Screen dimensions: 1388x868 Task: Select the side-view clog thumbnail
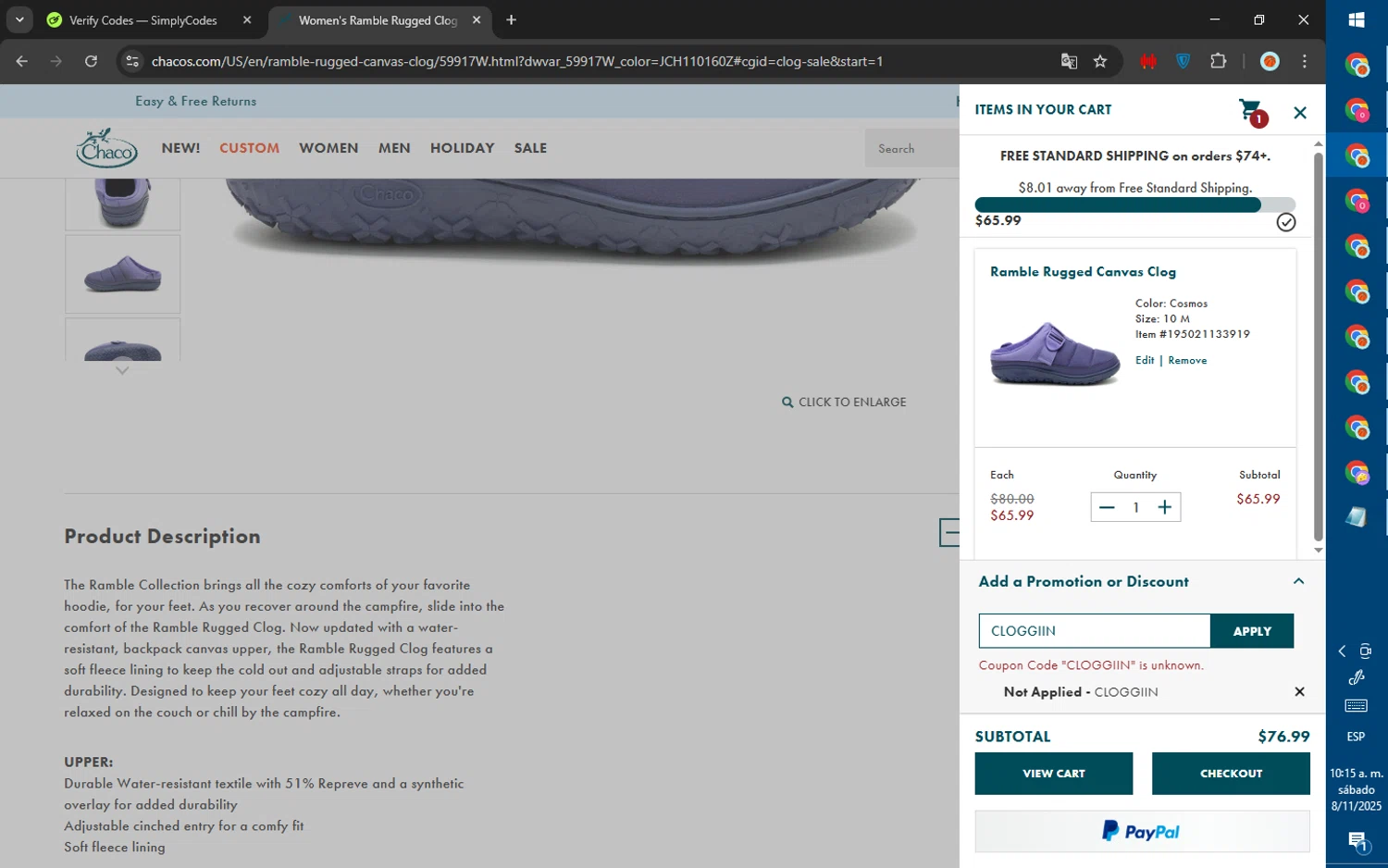click(x=122, y=274)
